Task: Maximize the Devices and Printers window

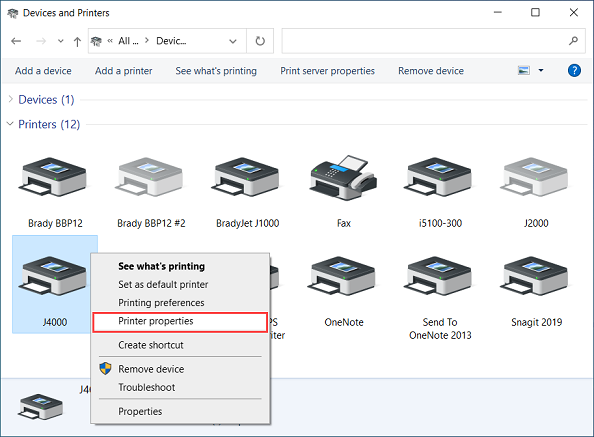Action: click(535, 12)
